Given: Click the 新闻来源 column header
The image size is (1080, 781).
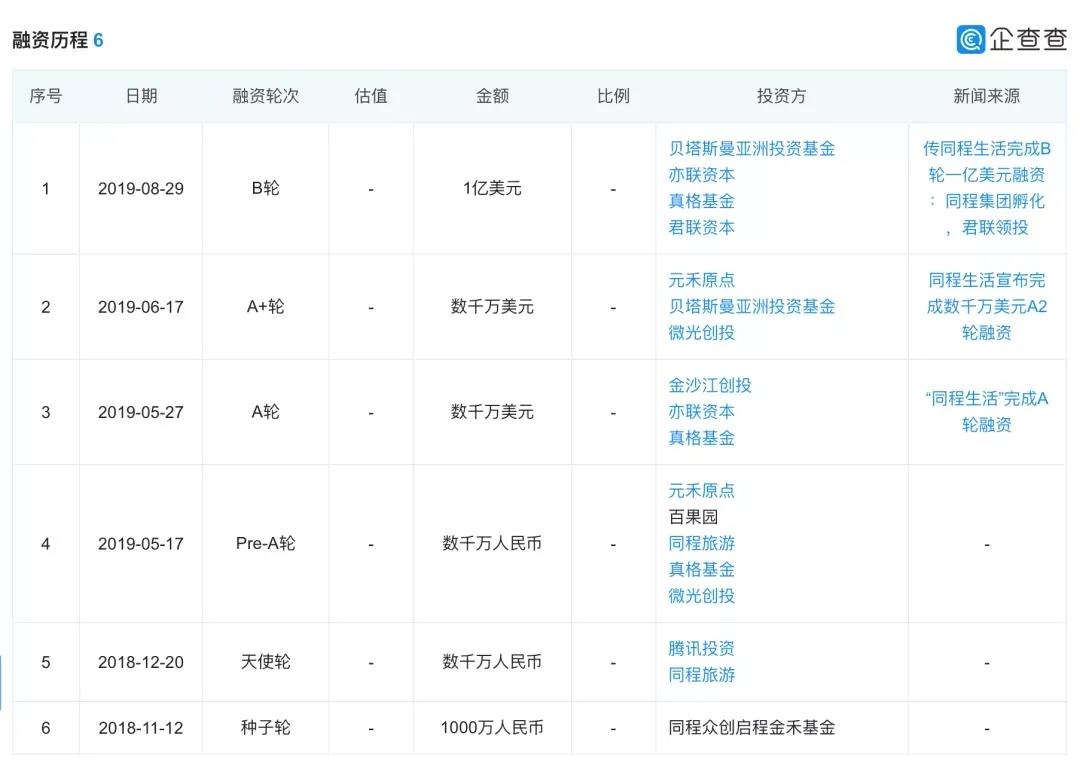Looking at the screenshot, I should click(986, 96).
